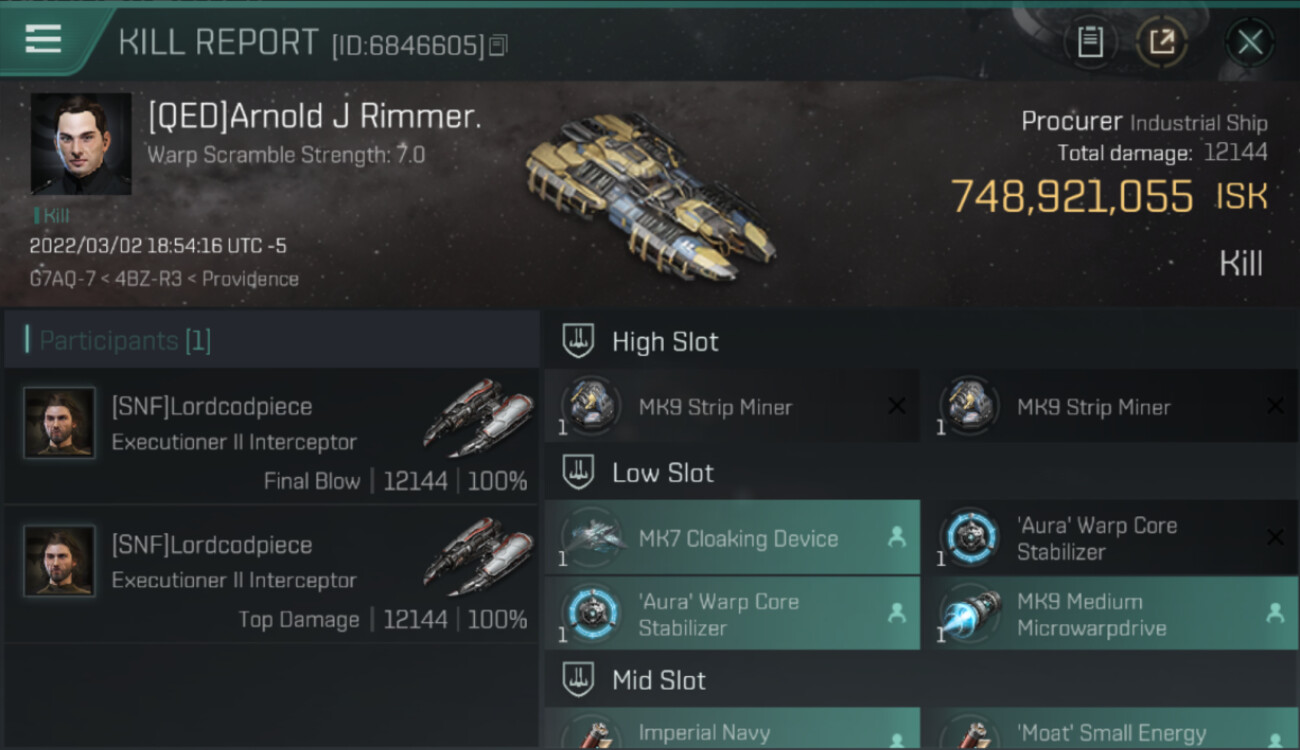Click person icon on MK9 Medium Microwarpdrive

tap(1275, 614)
